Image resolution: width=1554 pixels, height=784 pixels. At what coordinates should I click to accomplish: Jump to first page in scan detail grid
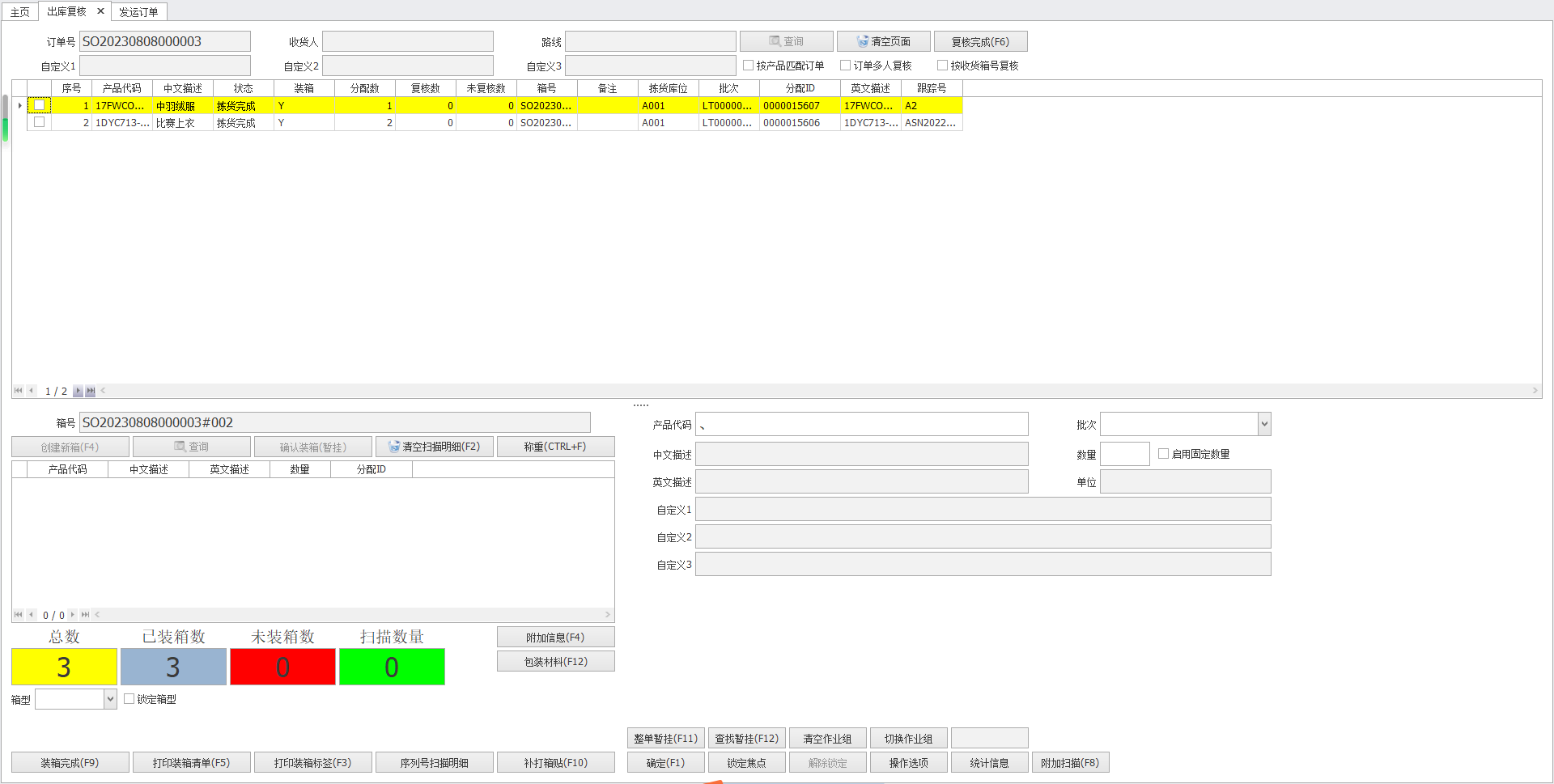19,615
